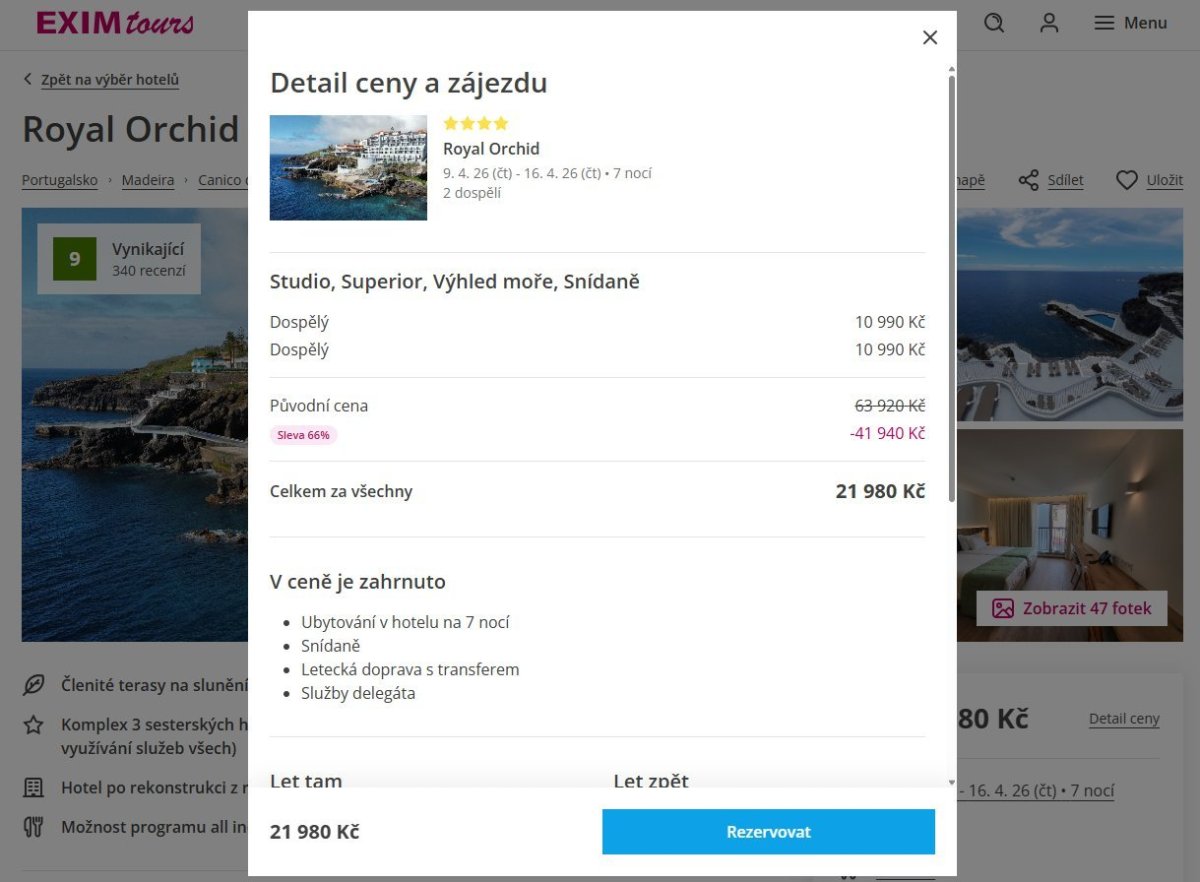The width and height of the screenshot is (1200, 882).
Task: Click the share icon next to Sdílet
Action: pos(1028,180)
